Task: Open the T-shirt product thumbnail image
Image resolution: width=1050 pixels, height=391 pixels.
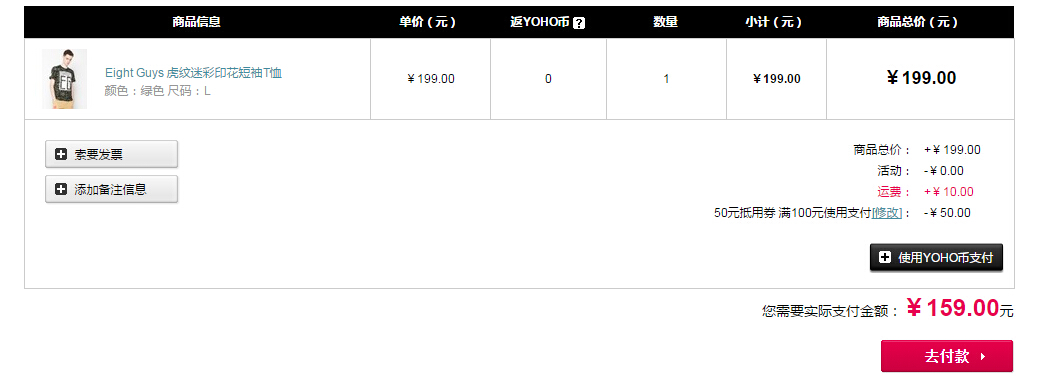Action: (64, 78)
